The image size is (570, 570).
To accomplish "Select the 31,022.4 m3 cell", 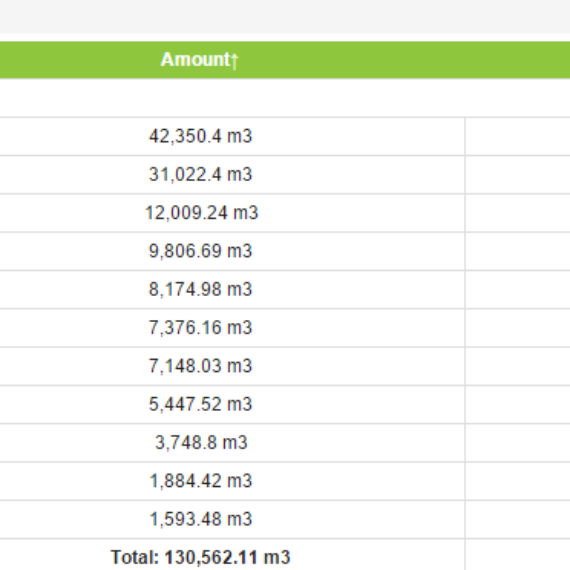I will coord(200,174).
